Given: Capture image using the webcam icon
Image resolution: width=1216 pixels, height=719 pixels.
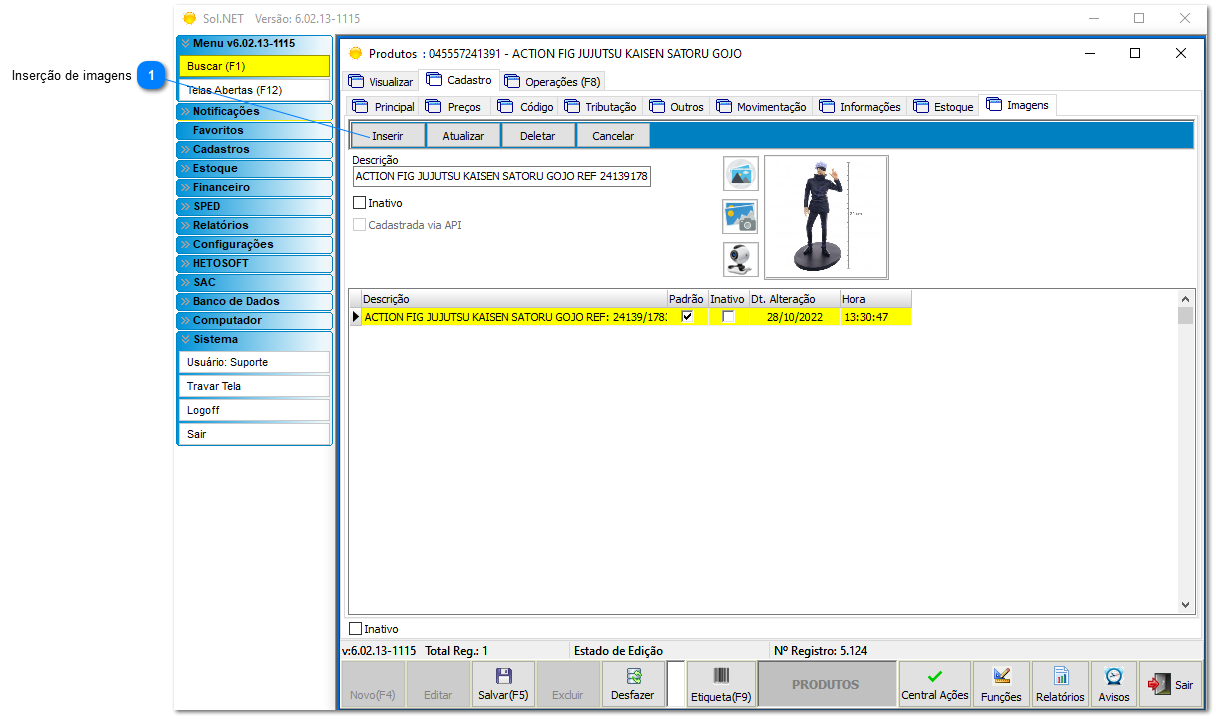Looking at the screenshot, I should (740, 259).
